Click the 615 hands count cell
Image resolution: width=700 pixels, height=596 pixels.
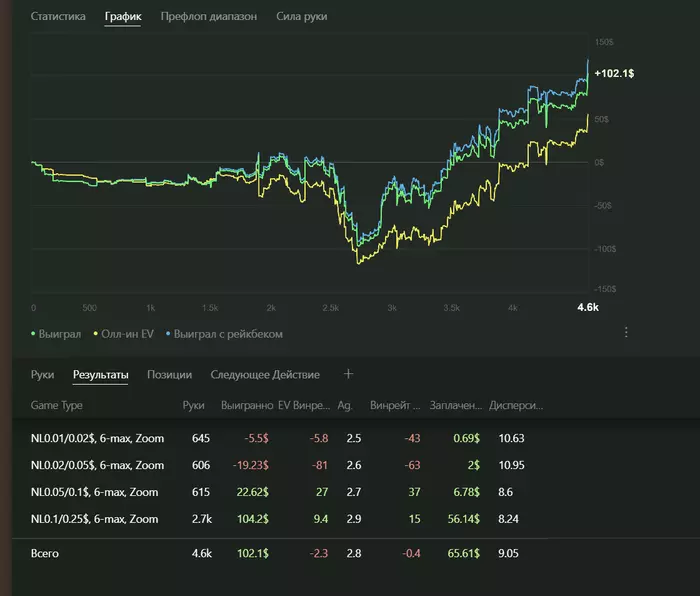tap(201, 492)
